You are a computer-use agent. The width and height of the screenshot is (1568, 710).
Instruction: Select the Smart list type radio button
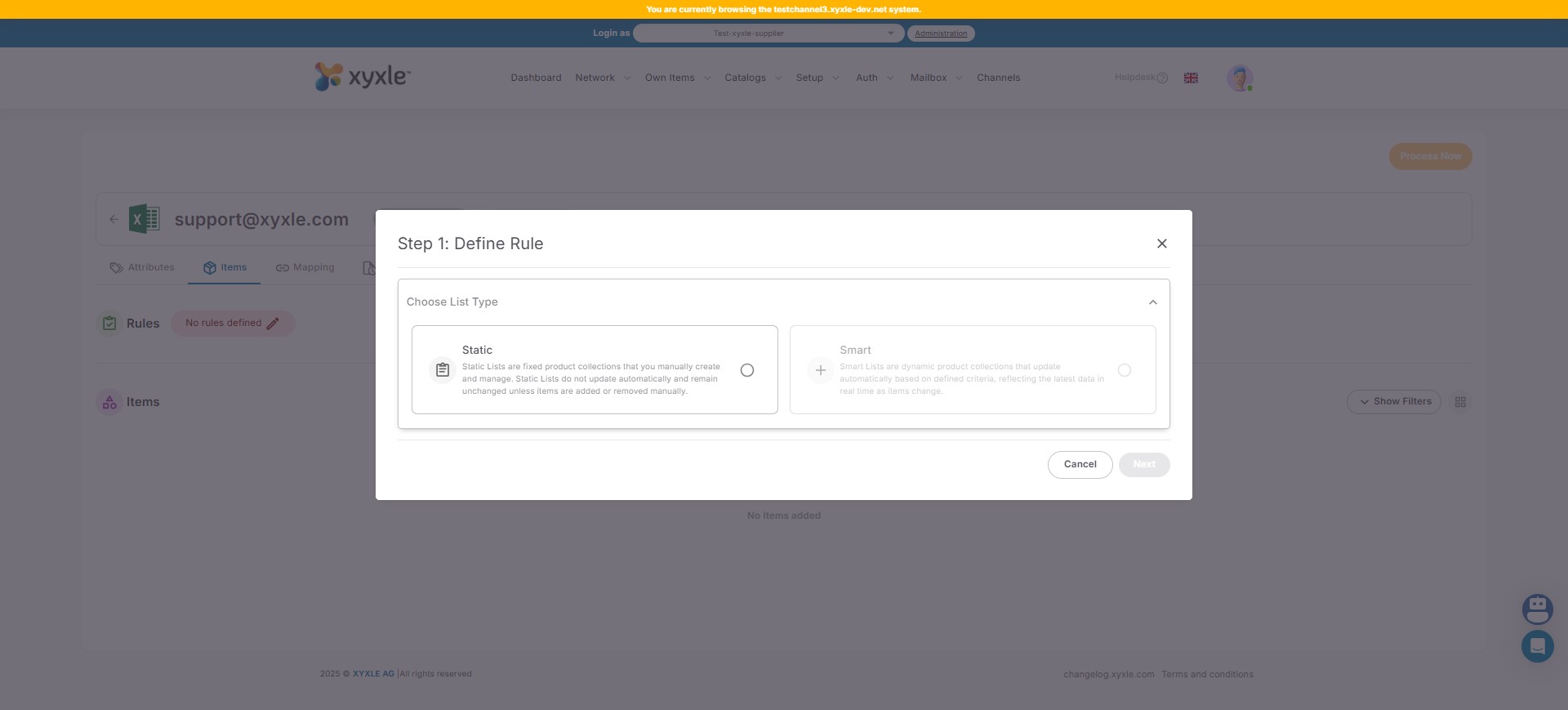(x=1124, y=370)
